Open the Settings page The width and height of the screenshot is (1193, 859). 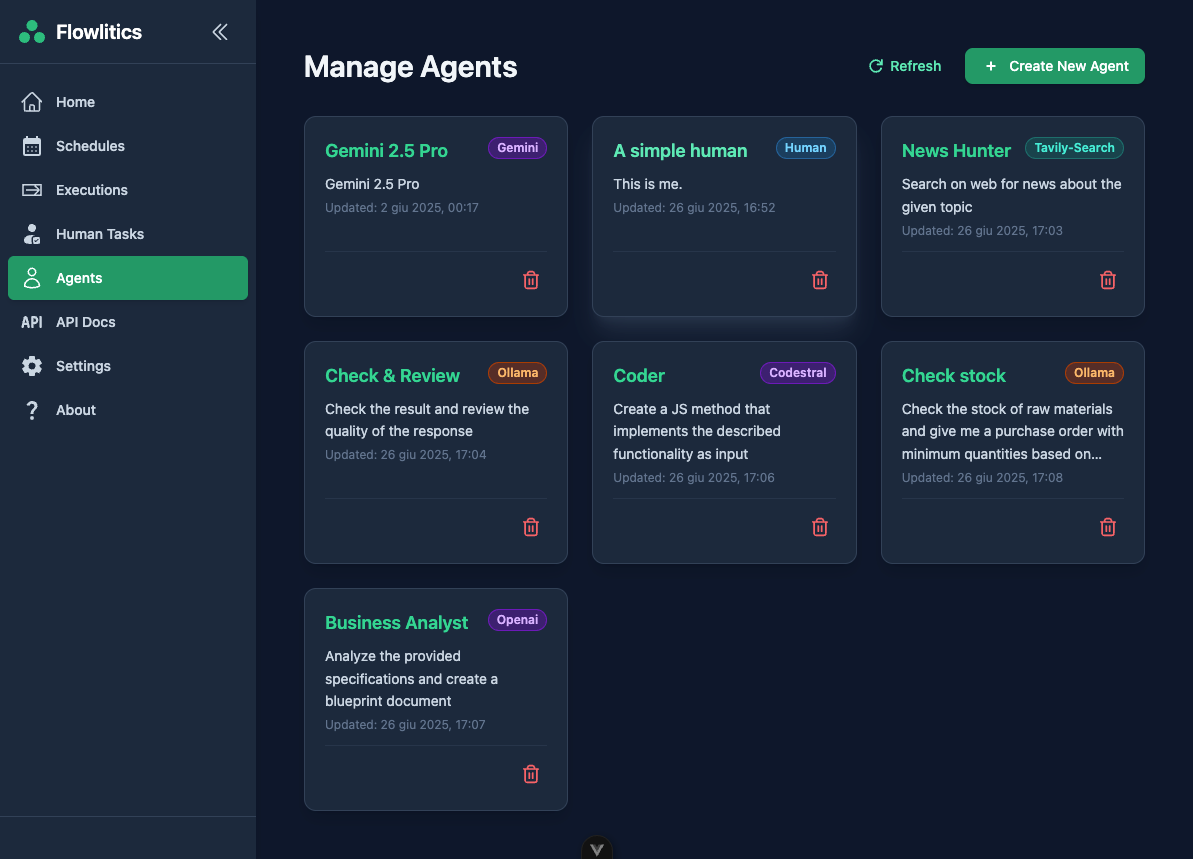[128, 366]
